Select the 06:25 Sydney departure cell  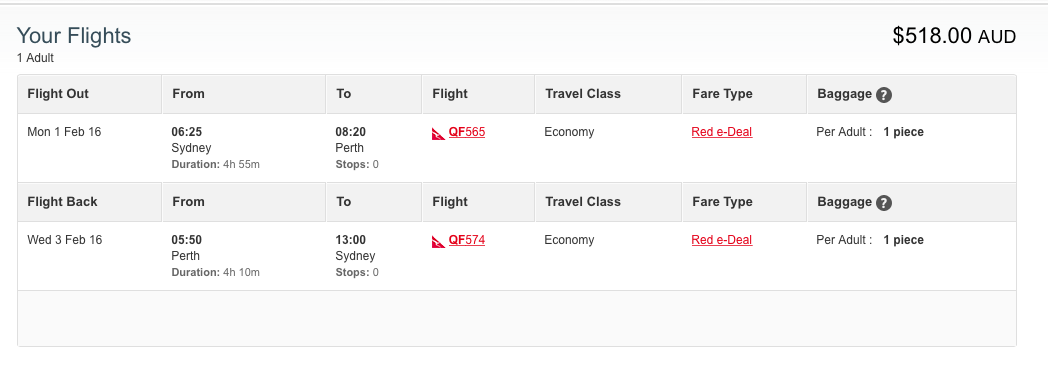click(243, 148)
